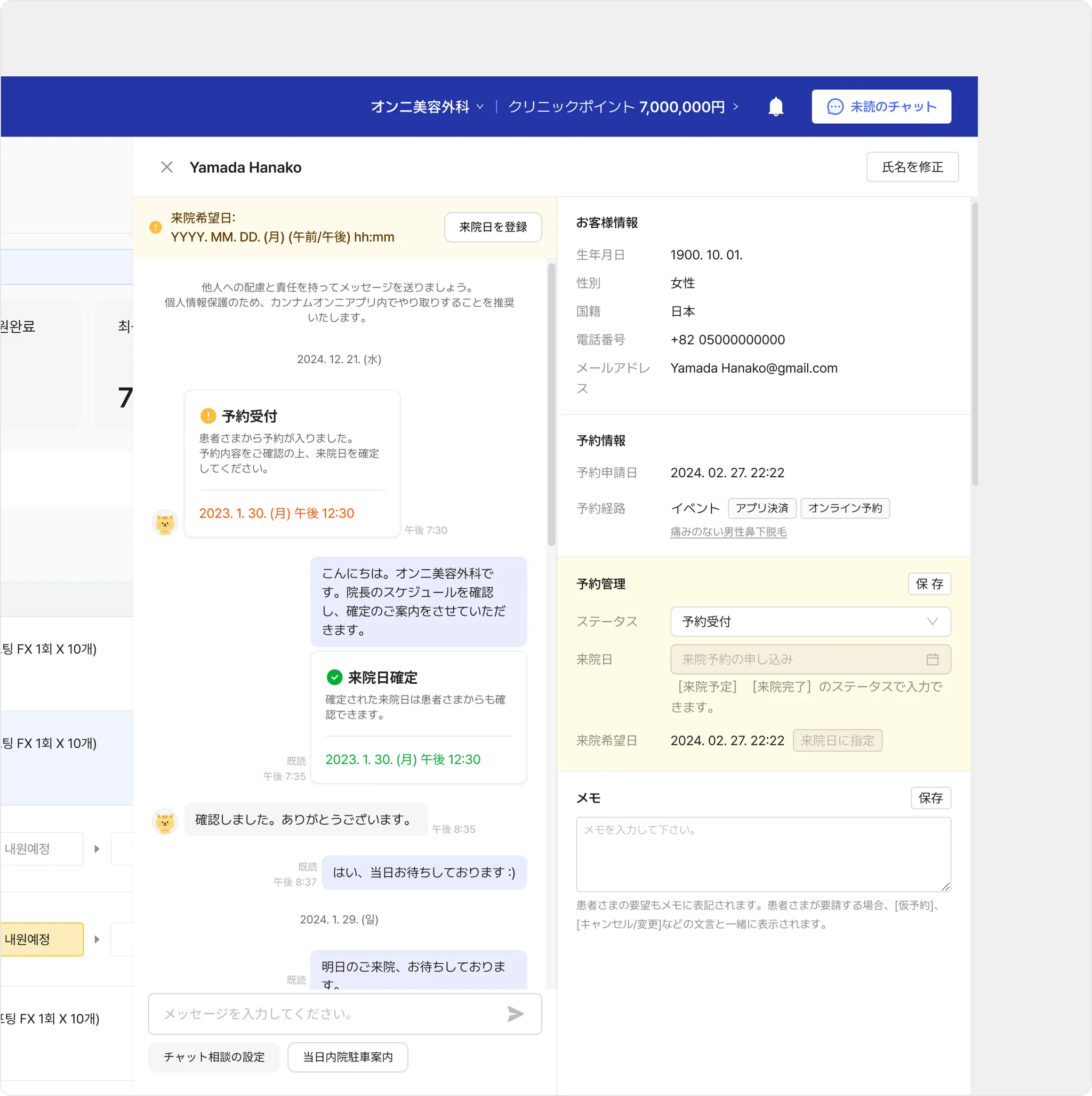The height and width of the screenshot is (1096, 1092).
Task: Open the calendar icon in 来院日 field
Action: pos(932,659)
